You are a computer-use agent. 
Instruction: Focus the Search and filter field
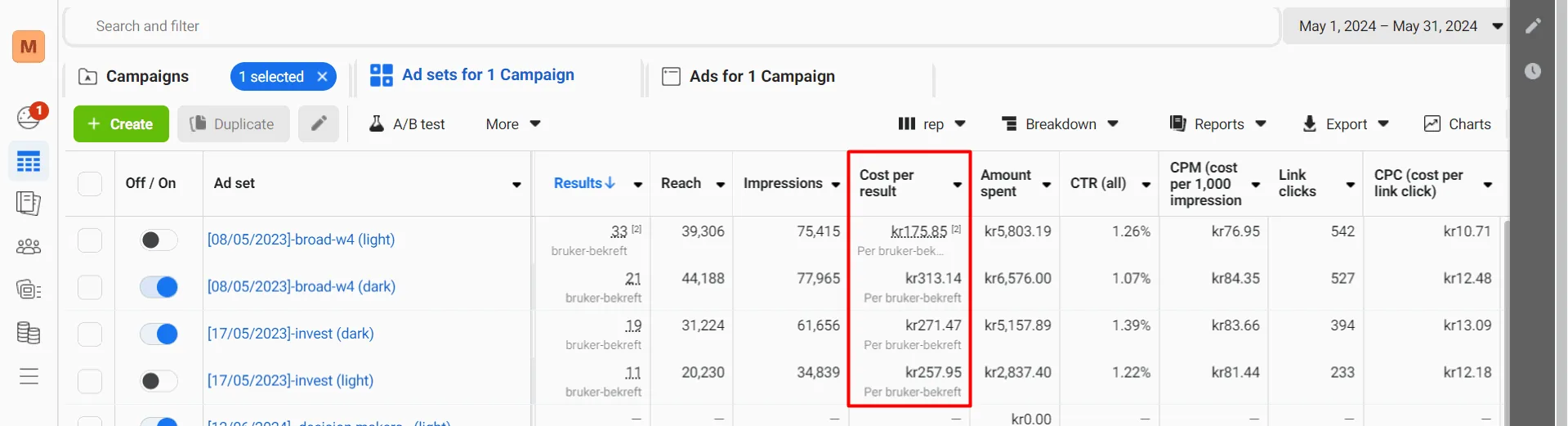tap(672, 26)
